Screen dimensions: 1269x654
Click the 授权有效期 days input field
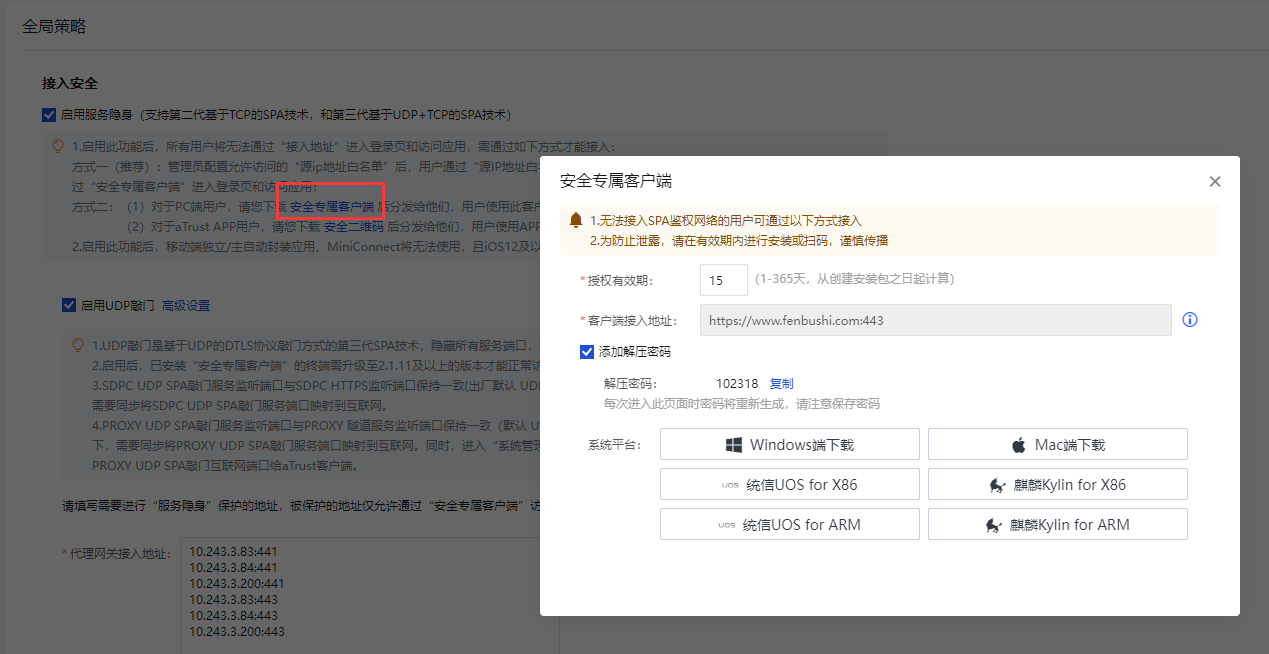tap(723, 280)
